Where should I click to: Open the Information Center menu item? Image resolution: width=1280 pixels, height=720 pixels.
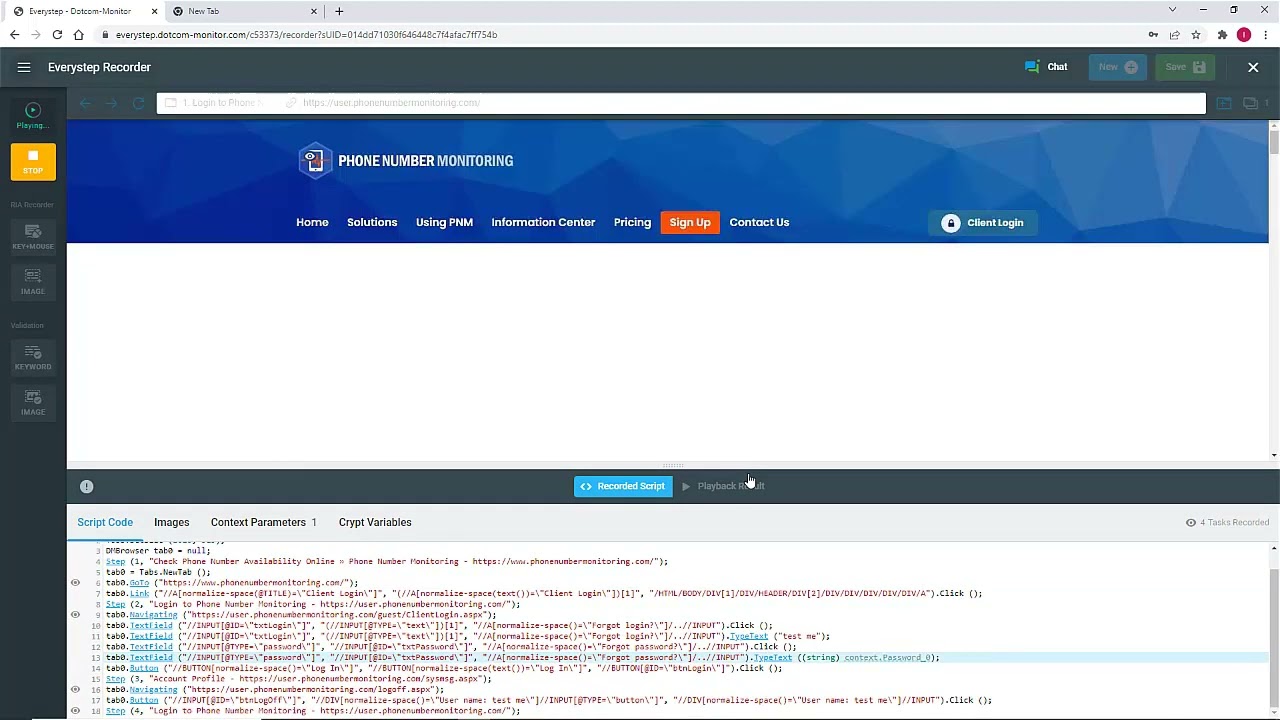(543, 222)
